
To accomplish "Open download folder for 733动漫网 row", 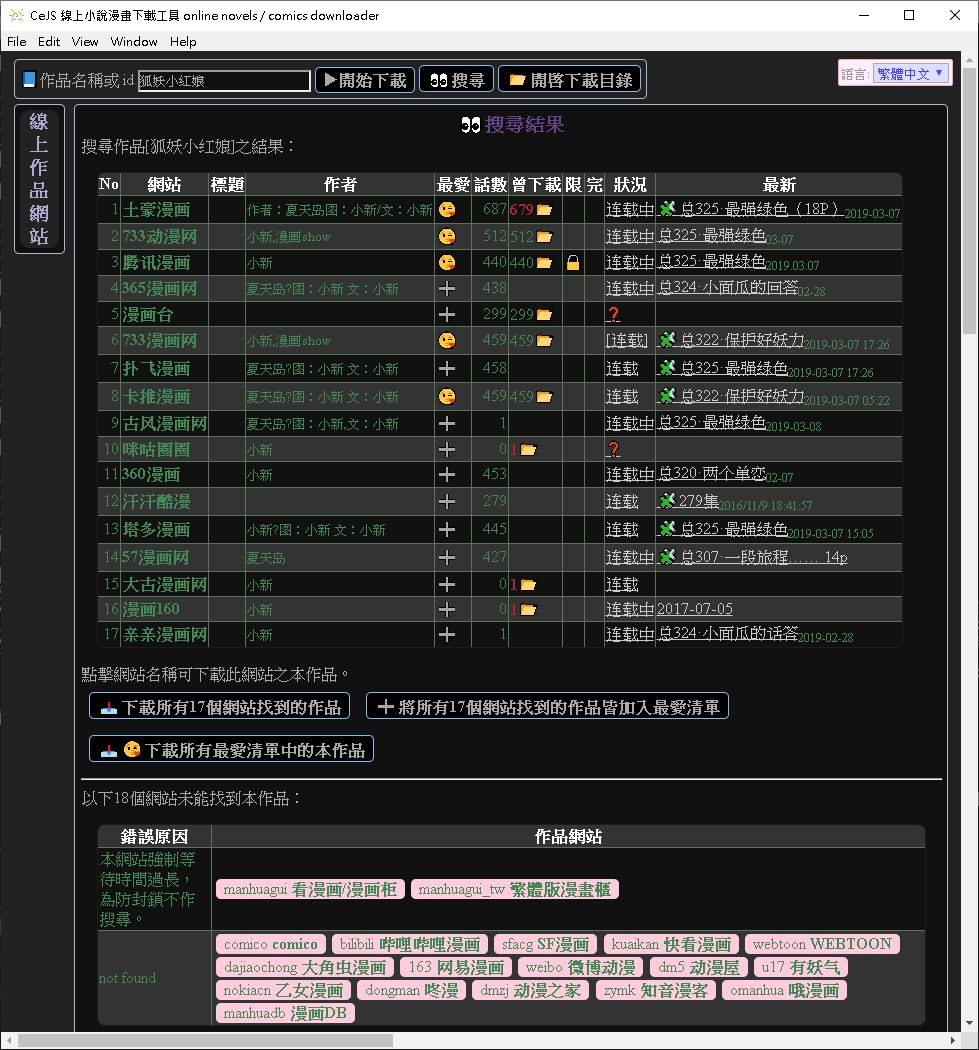I will tap(544, 236).
